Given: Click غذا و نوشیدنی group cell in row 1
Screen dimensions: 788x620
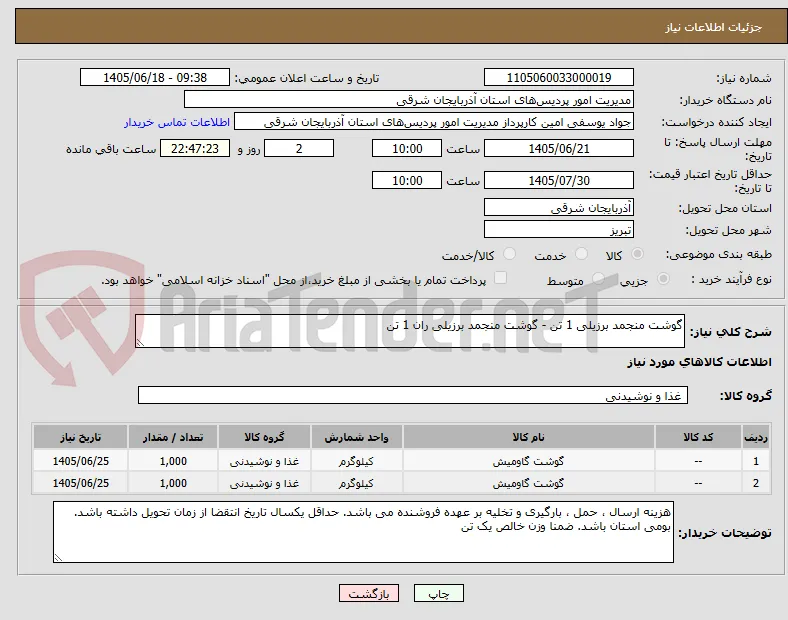Looking at the screenshot, I should (264, 461).
